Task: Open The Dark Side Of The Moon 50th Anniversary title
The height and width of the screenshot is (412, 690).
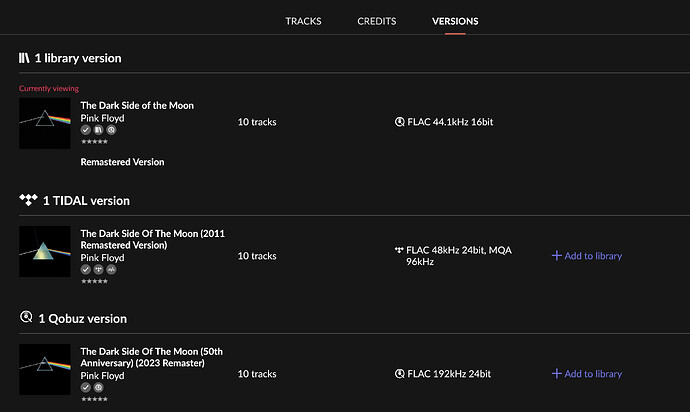Action: 151,357
